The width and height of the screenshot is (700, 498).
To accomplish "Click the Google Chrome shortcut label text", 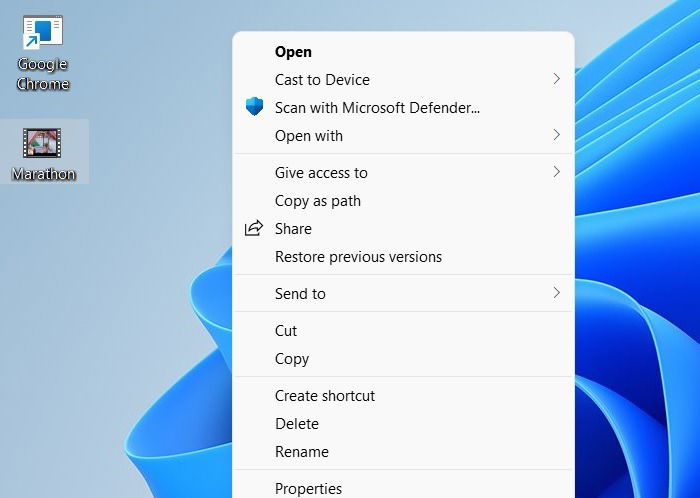I will (x=43, y=74).
